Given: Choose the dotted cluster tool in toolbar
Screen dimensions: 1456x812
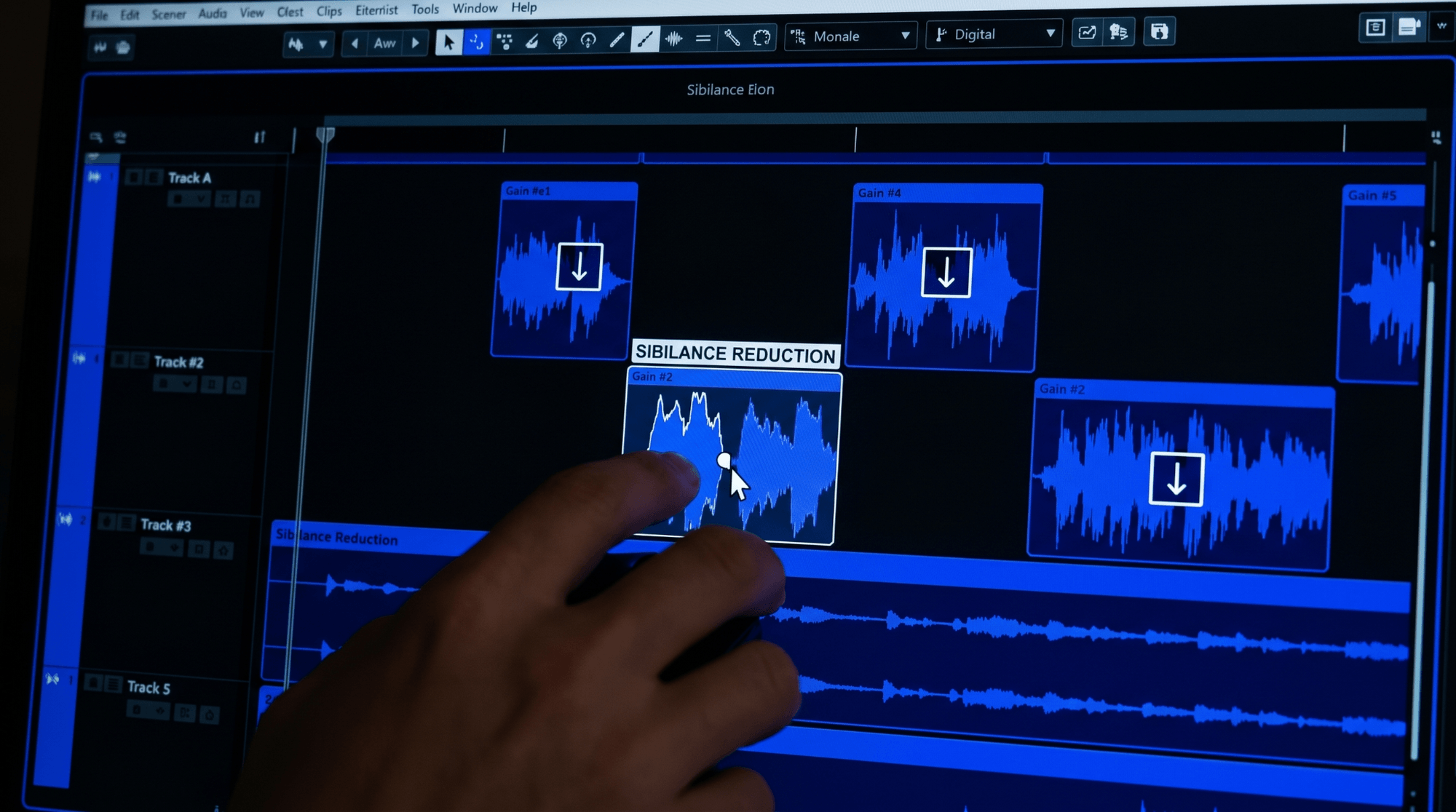Looking at the screenshot, I should pyautogui.click(x=504, y=41).
